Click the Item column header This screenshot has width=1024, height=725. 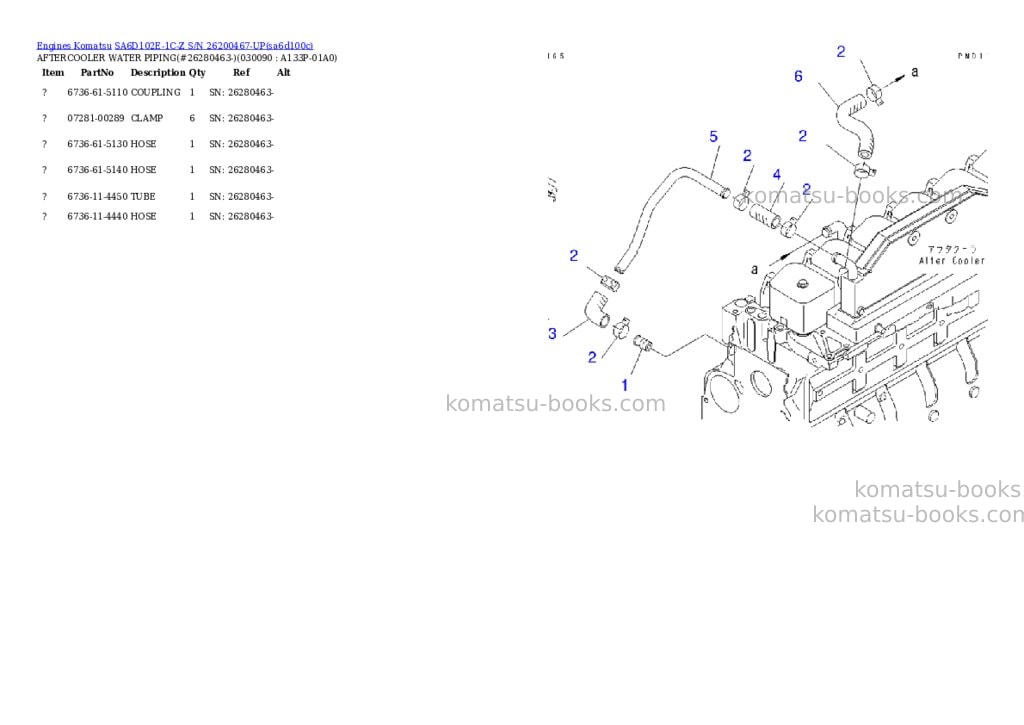coord(53,72)
